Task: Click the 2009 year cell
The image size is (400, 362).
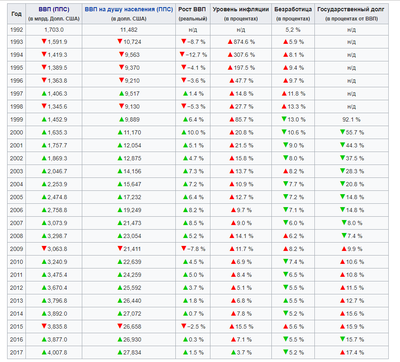Action: [x=16, y=249]
